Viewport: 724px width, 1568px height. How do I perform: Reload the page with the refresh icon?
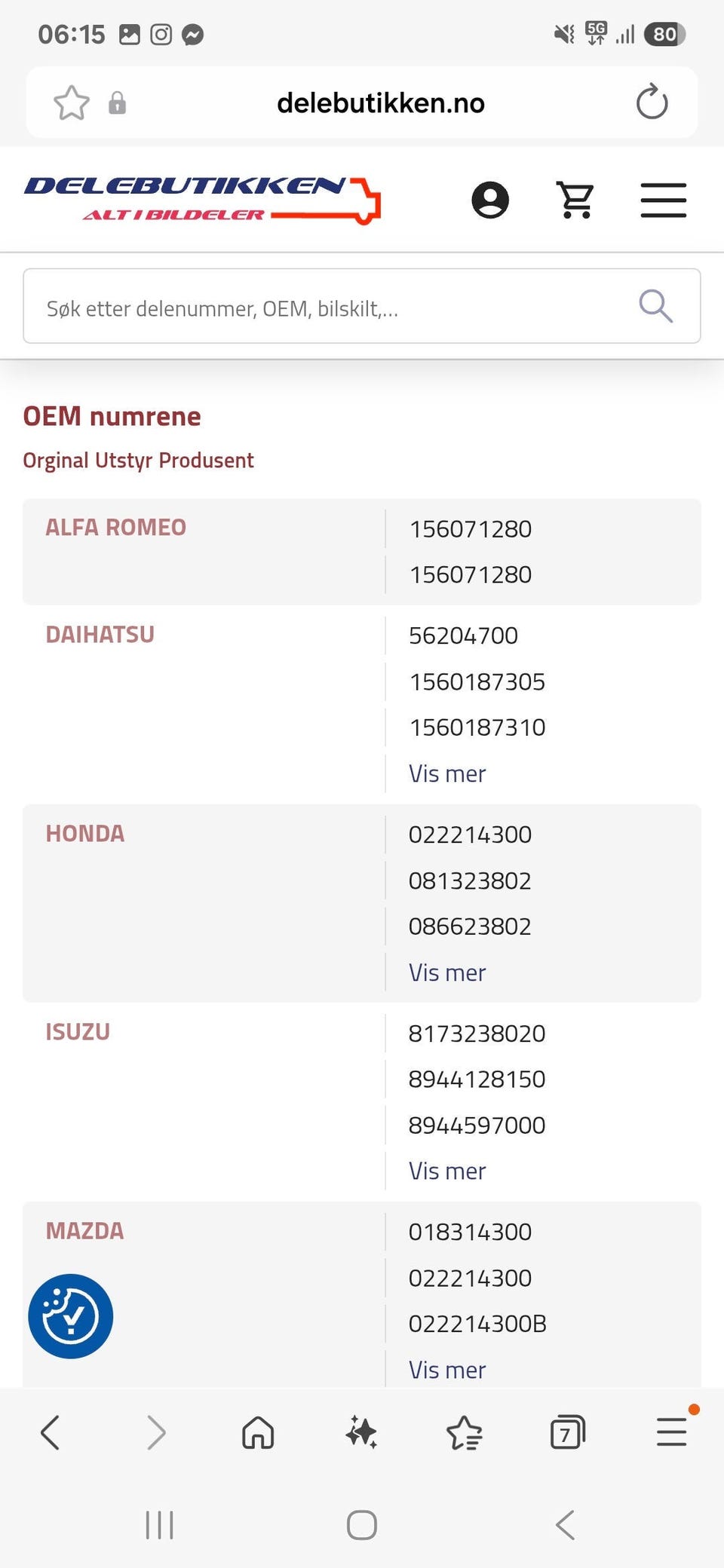(x=652, y=103)
